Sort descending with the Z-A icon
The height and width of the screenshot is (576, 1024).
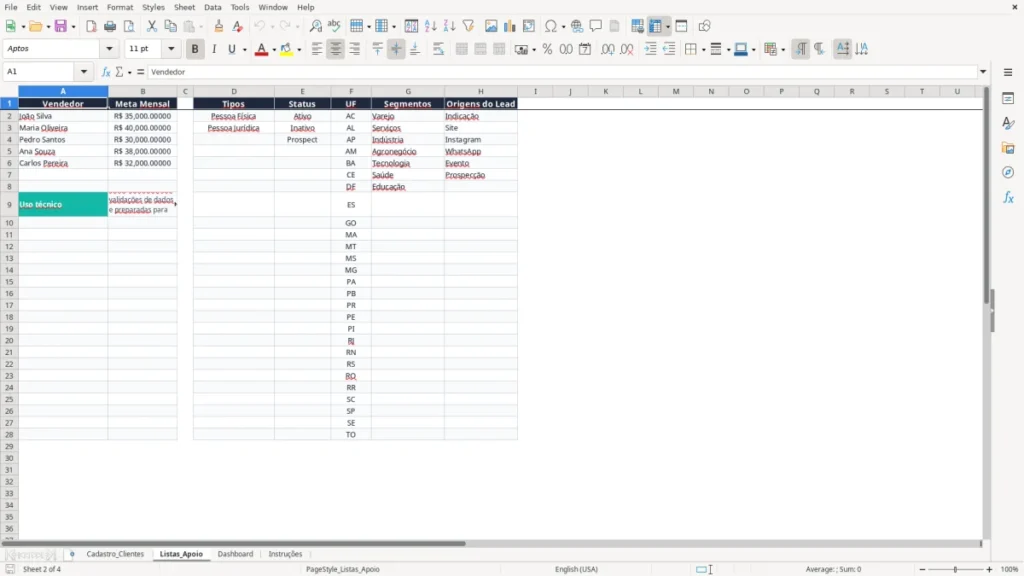coord(449,26)
